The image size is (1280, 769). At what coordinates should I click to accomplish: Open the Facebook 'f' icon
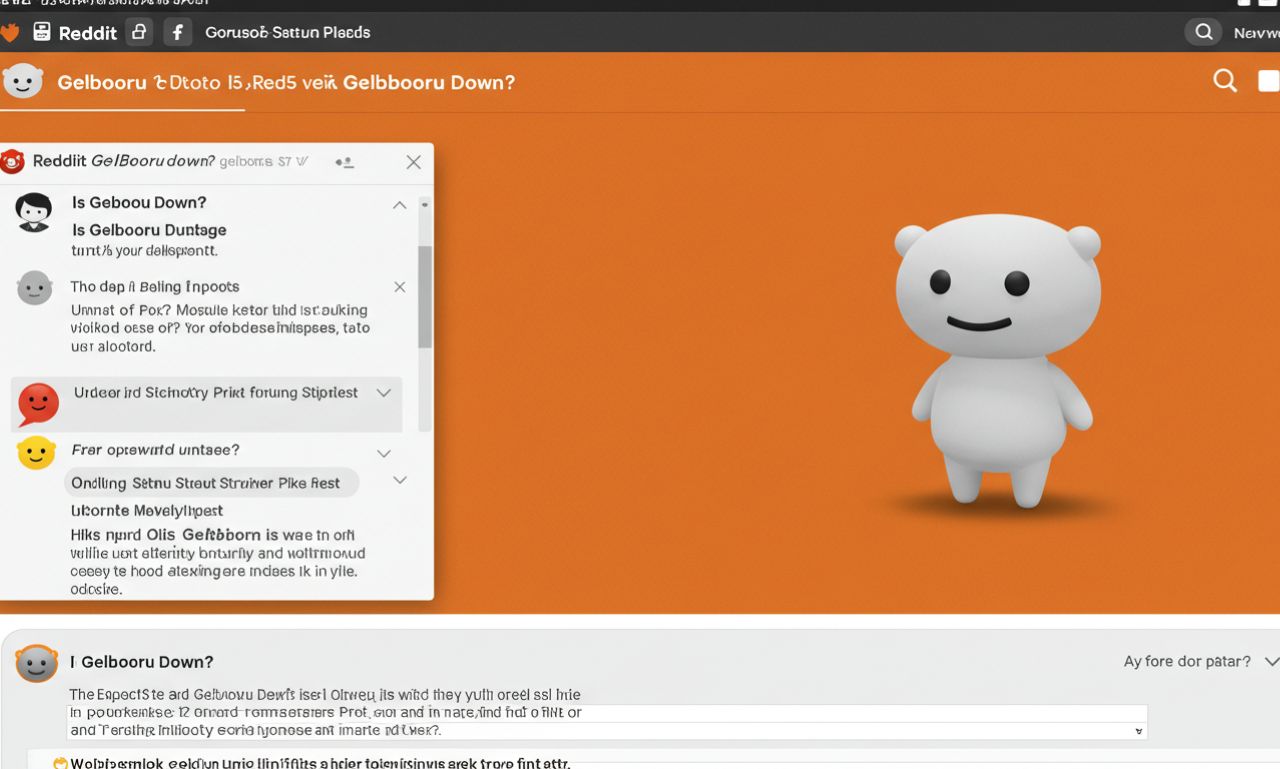[177, 32]
